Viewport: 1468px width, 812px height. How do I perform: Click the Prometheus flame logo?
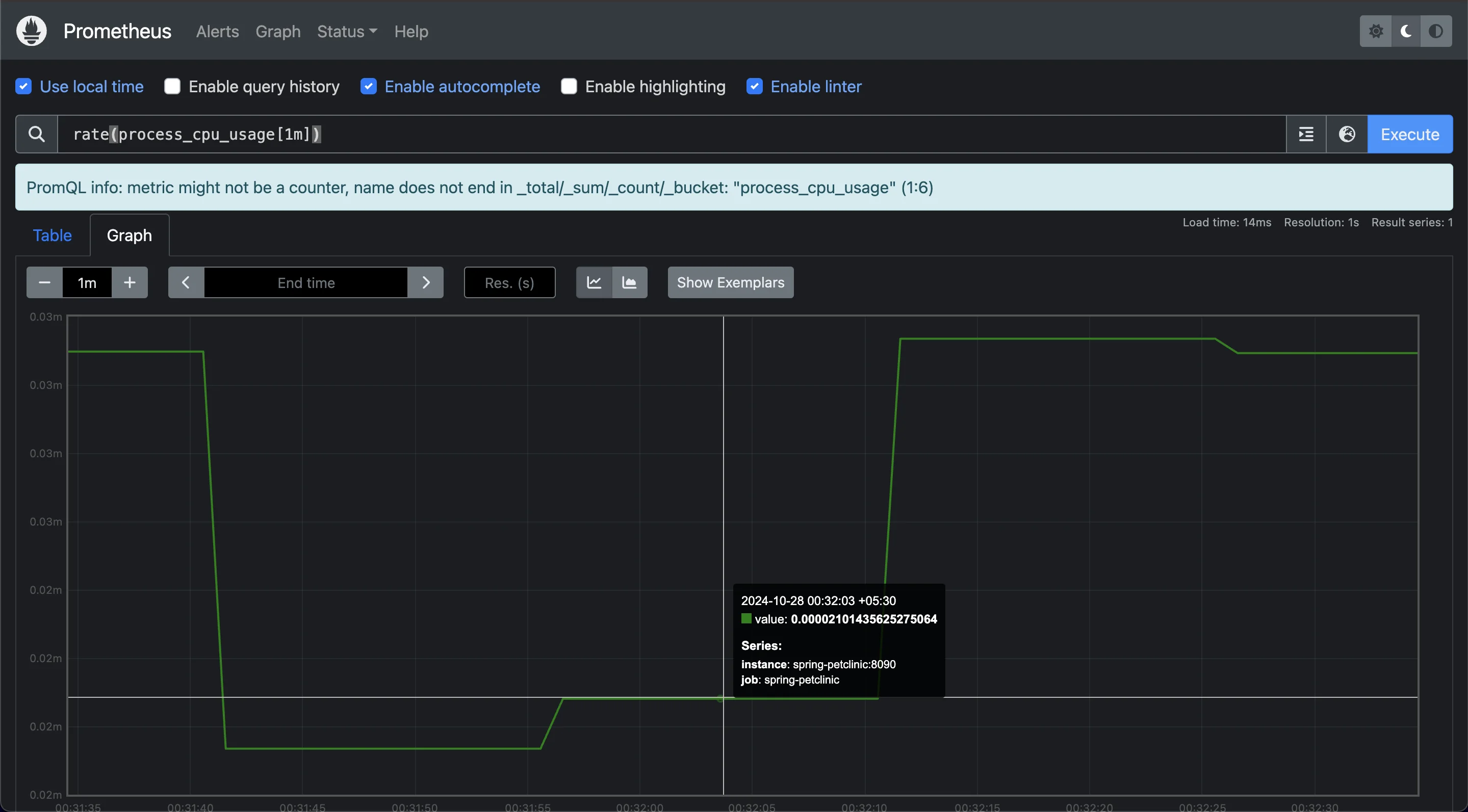(x=31, y=31)
